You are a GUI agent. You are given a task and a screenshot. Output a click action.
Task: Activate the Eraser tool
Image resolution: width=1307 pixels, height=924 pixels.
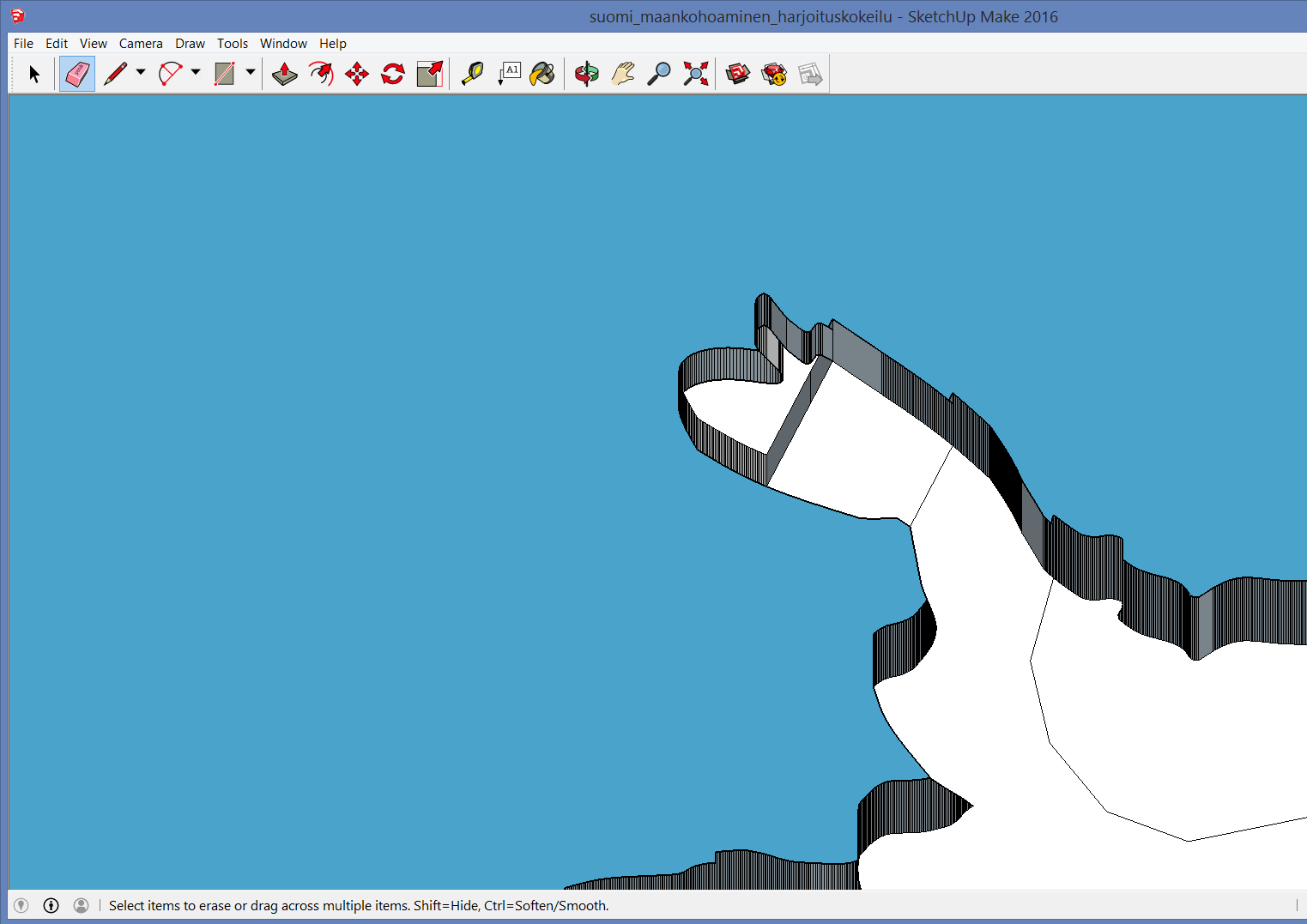[x=77, y=75]
